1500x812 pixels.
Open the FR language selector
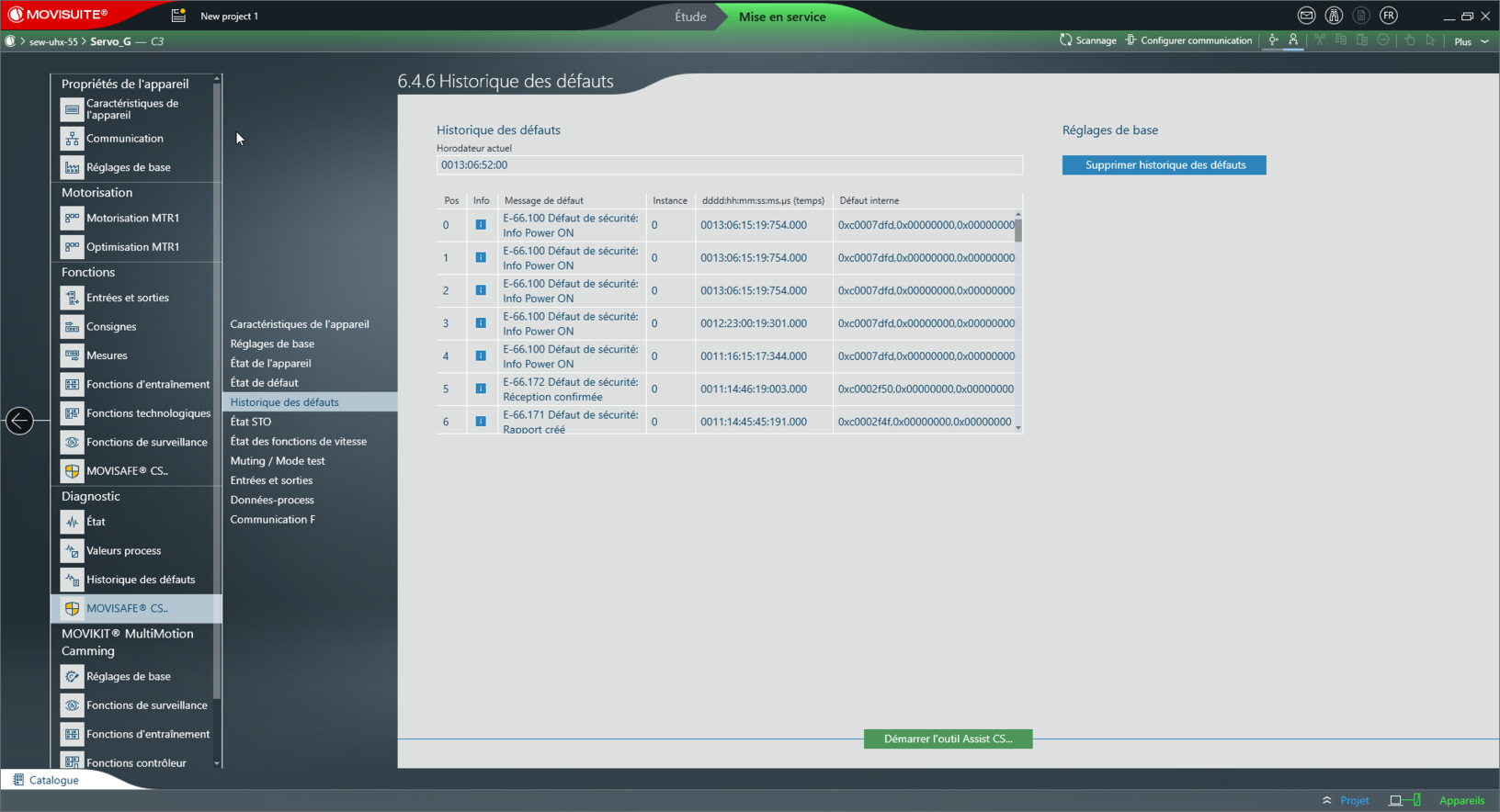[x=1389, y=16]
